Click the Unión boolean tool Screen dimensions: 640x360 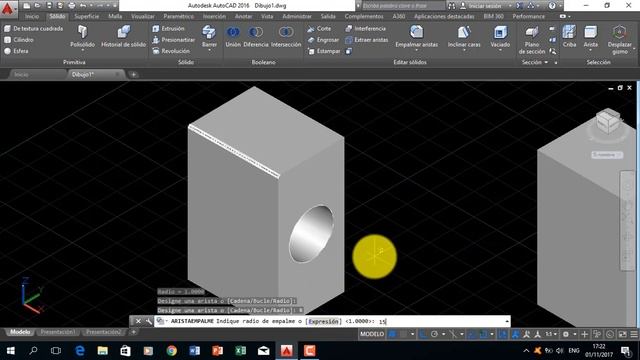click(233, 36)
